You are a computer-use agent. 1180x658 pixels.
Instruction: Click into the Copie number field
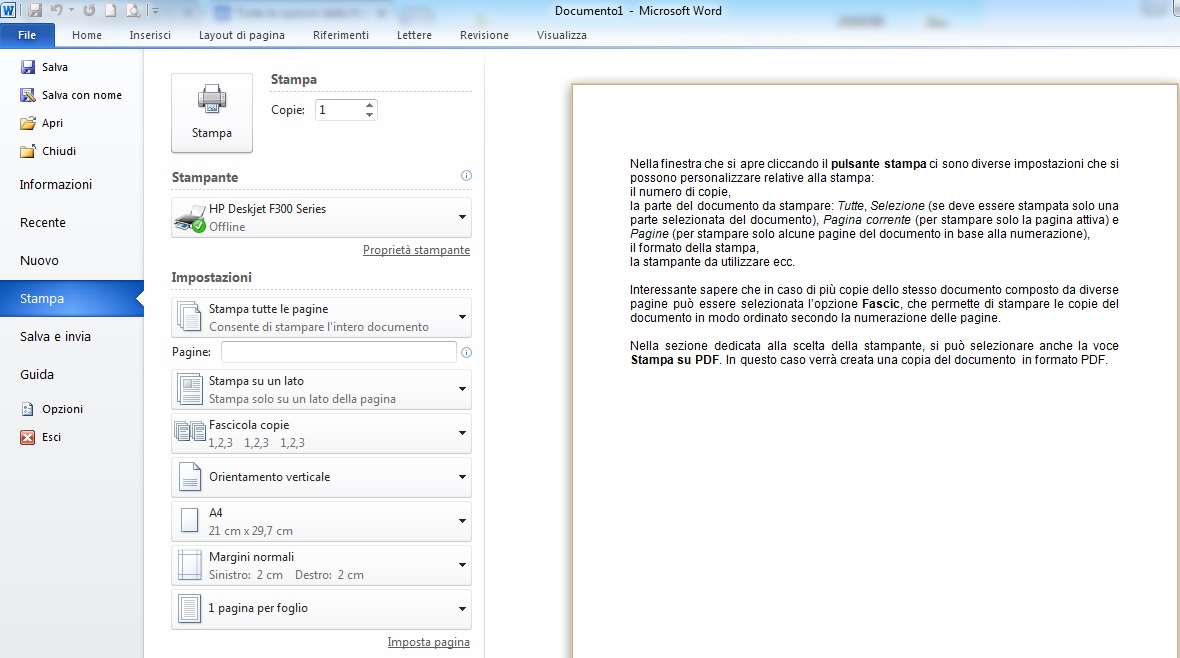[x=339, y=110]
